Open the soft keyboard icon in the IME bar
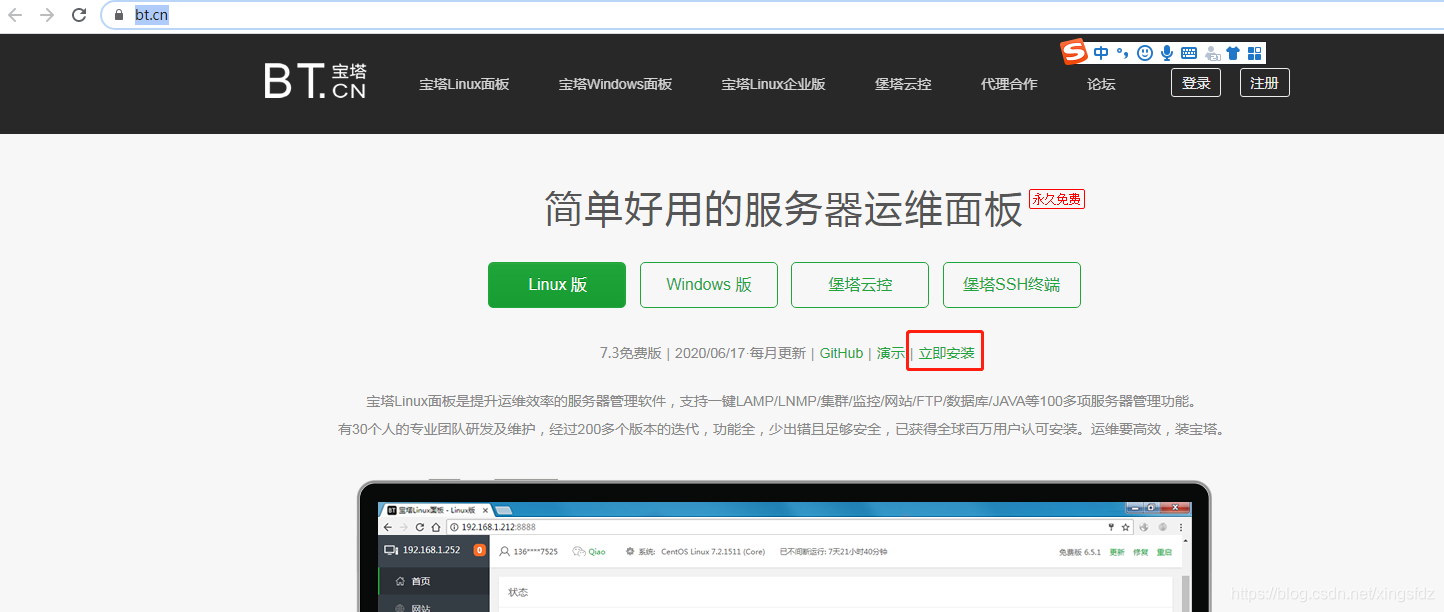This screenshot has height=612, width=1444. [x=1189, y=53]
